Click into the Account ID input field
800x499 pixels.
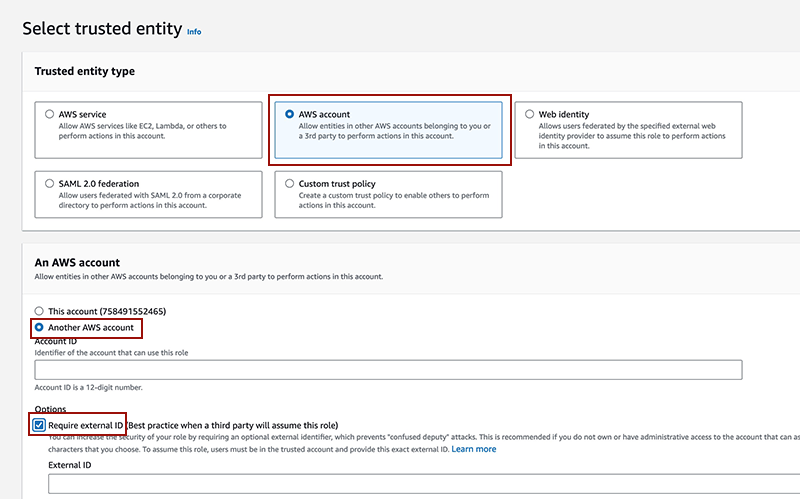(388, 370)
